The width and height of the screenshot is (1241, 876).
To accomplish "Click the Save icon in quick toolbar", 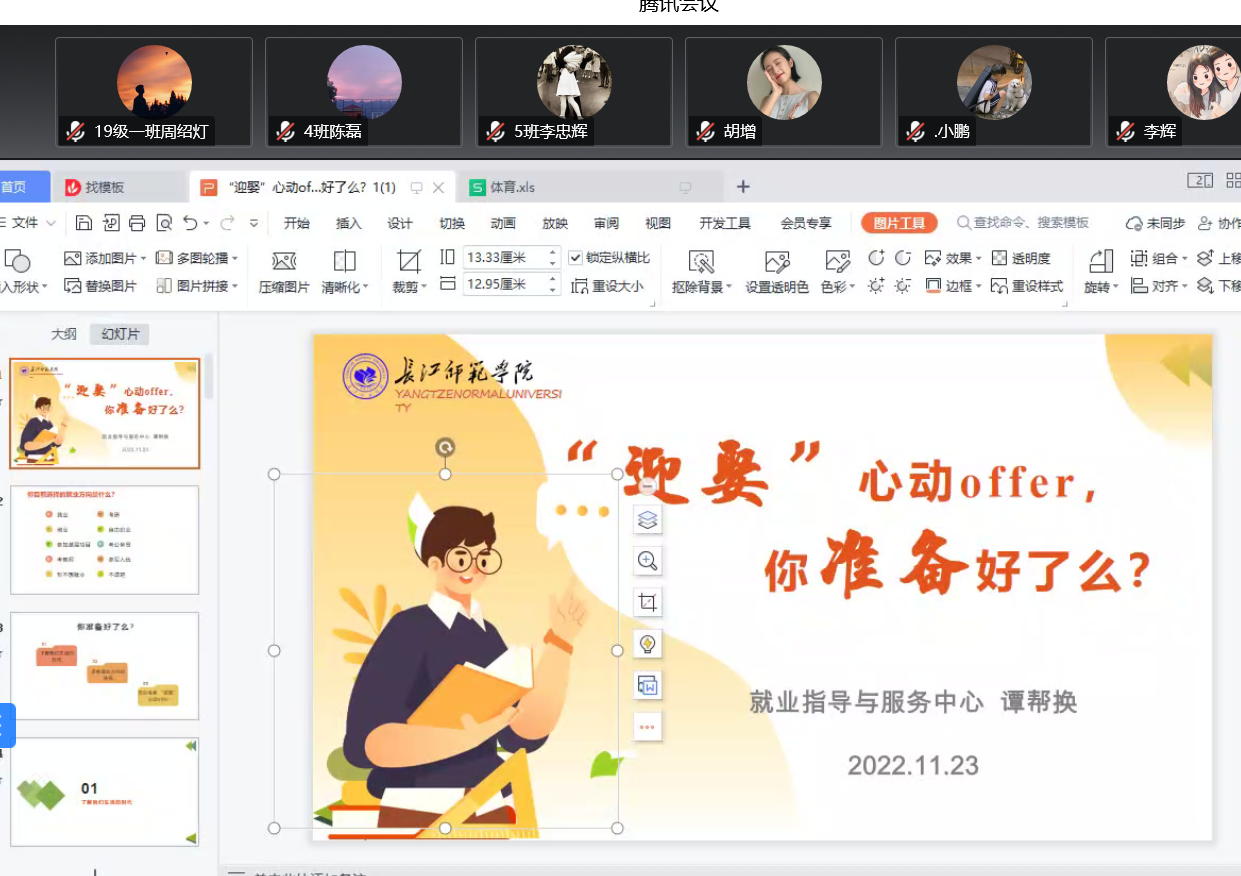I will click(x=84, y=223).
